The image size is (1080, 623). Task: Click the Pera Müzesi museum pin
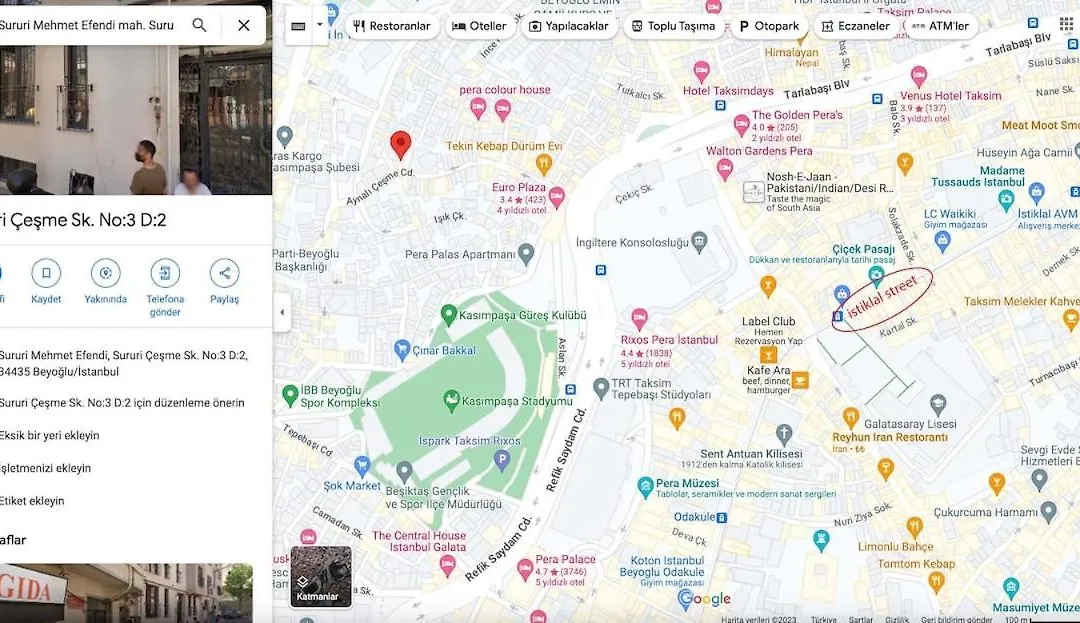(x=645, y=487)
